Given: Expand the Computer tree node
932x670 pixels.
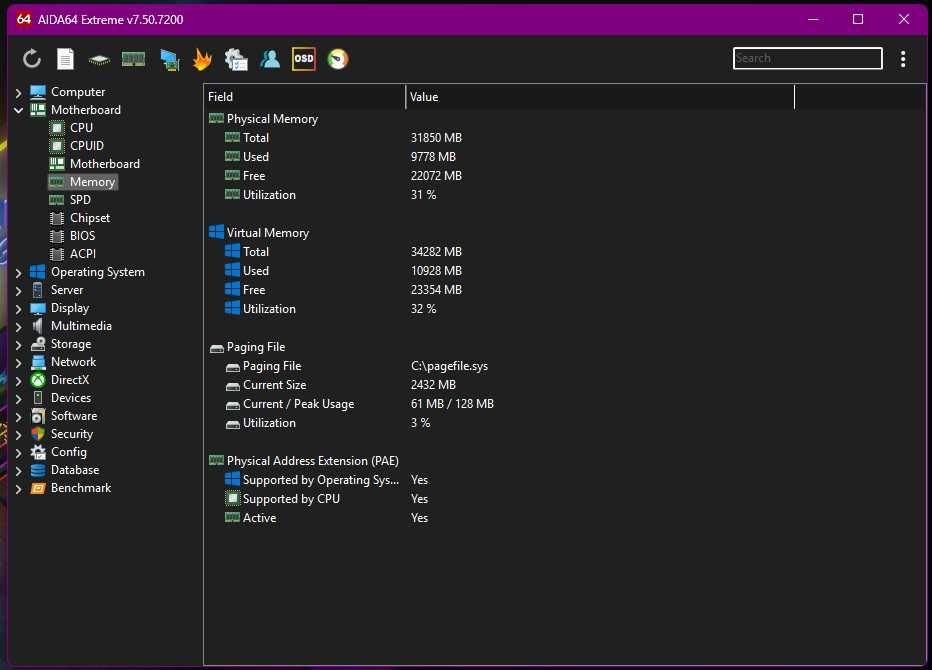Looking at the screenshot, I should tap(18, 93).
